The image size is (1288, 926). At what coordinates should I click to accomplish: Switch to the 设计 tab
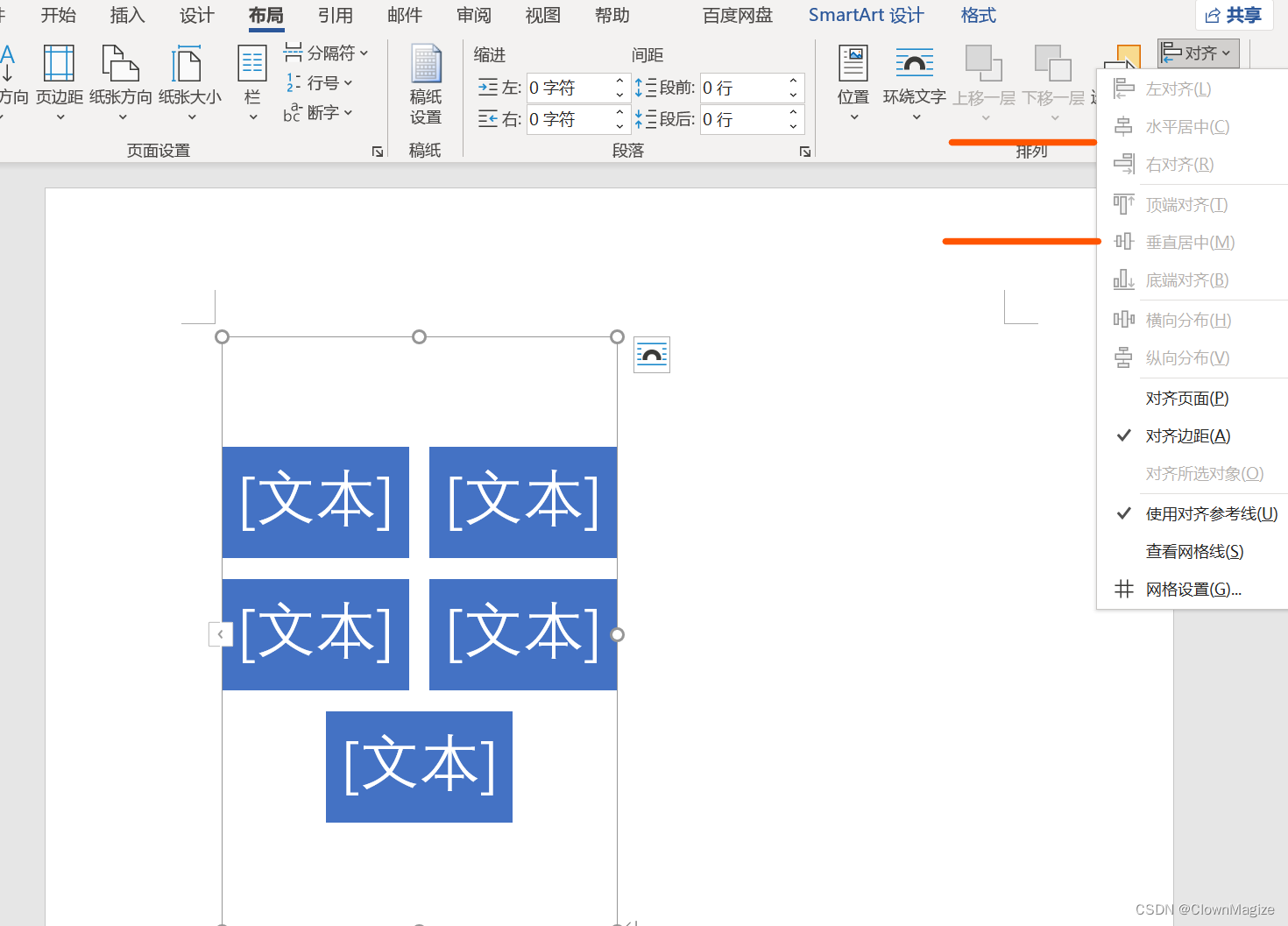tap(197, 15)
